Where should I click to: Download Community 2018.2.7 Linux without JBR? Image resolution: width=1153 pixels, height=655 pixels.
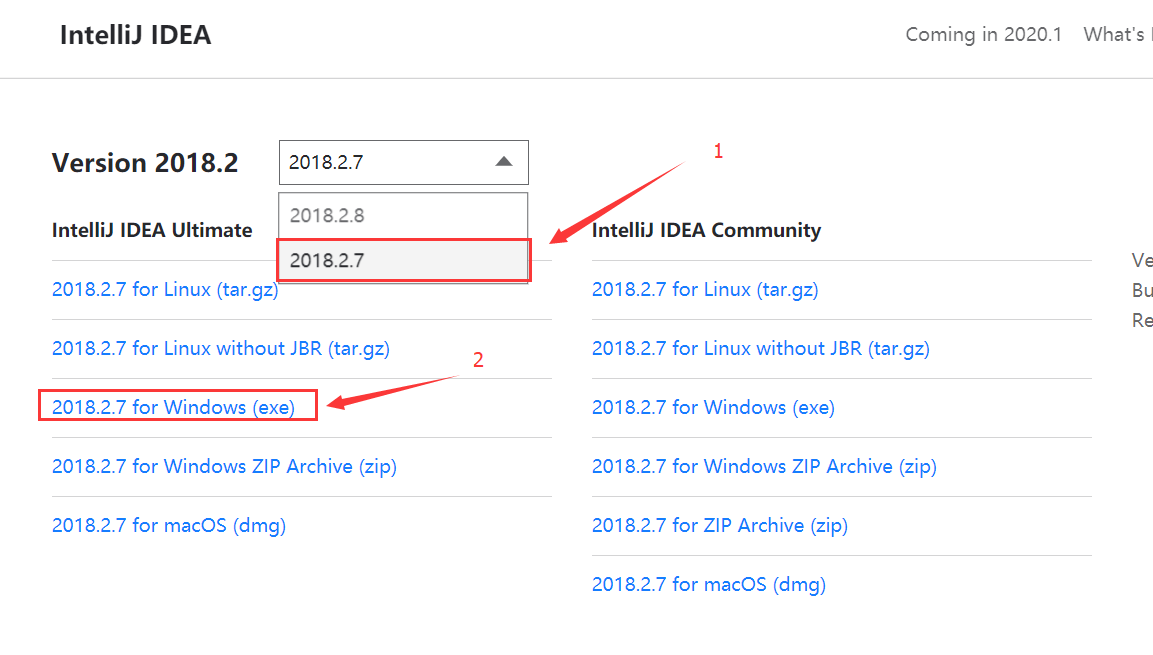[x=761, y=348]
